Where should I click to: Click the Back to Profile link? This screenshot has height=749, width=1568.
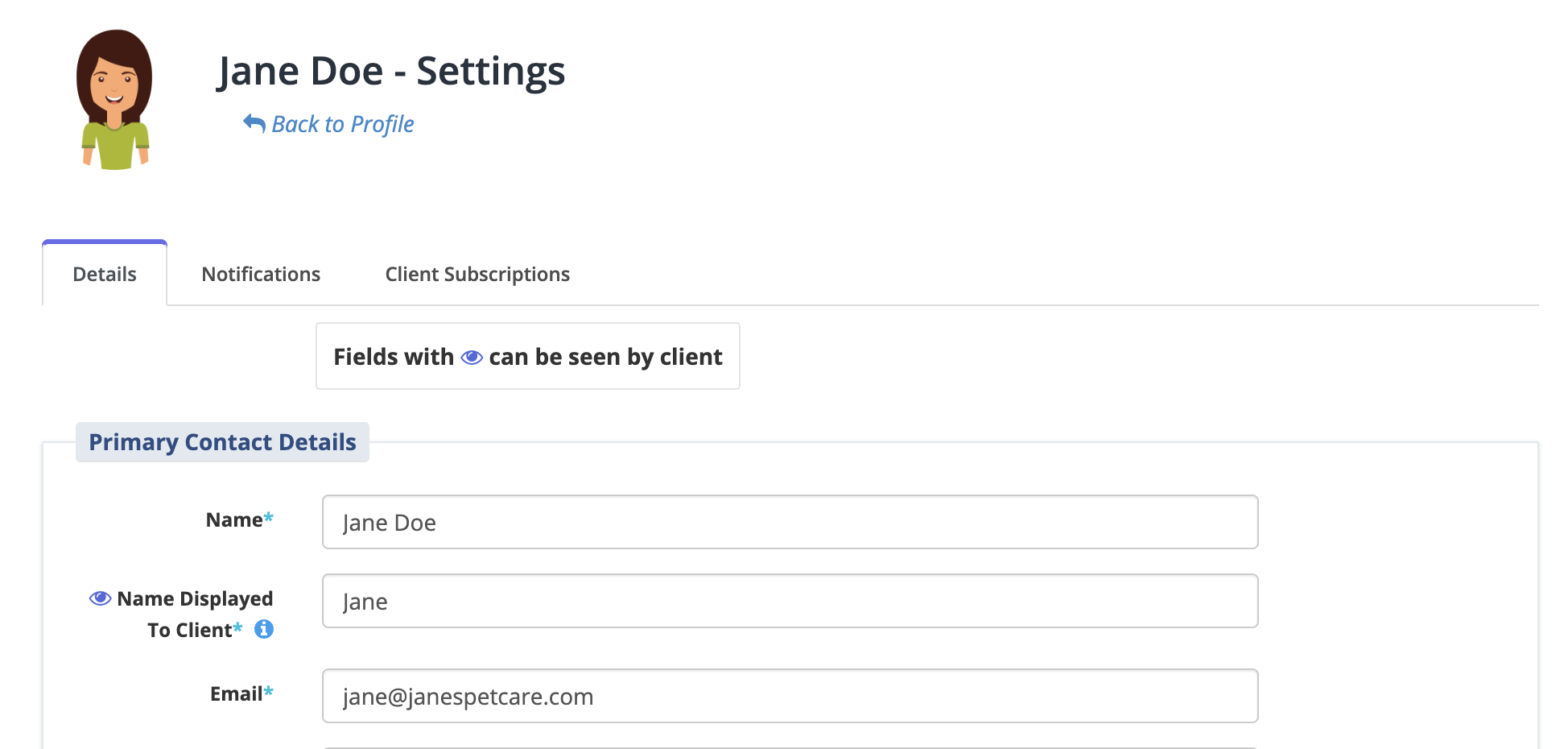[x=328, y=124]
